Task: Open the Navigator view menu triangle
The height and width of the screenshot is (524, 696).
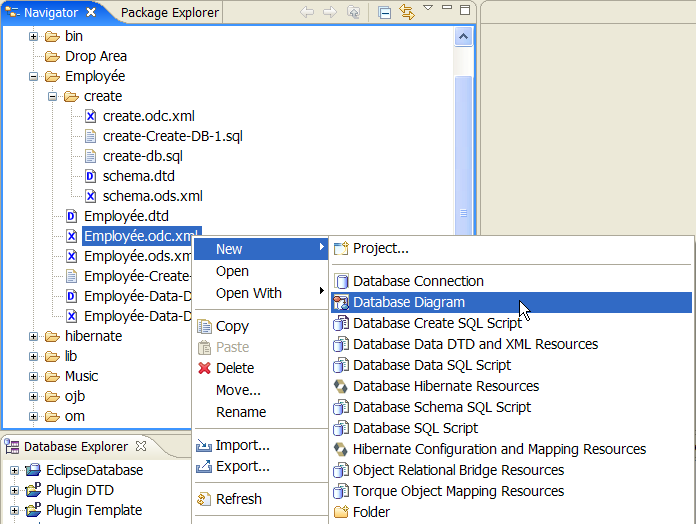Action: 428,8
